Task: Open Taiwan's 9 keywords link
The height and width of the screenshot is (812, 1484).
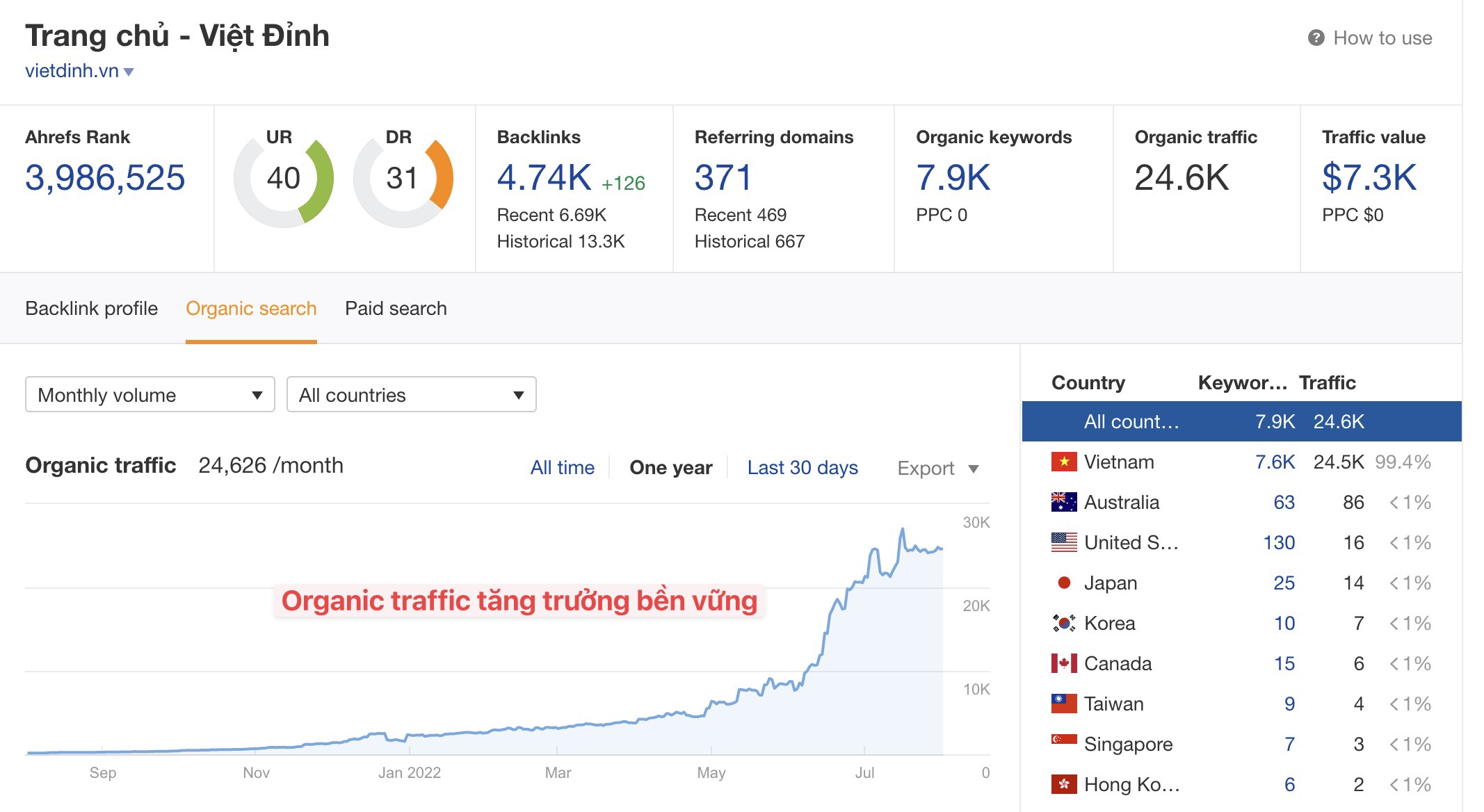Action: click(x=1289, y=704)
